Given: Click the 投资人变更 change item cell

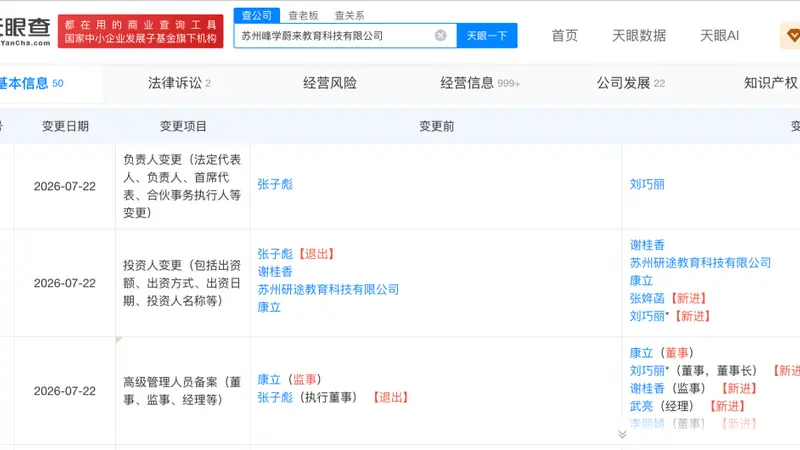Looking at the screenshot, I should click(183, 283).
